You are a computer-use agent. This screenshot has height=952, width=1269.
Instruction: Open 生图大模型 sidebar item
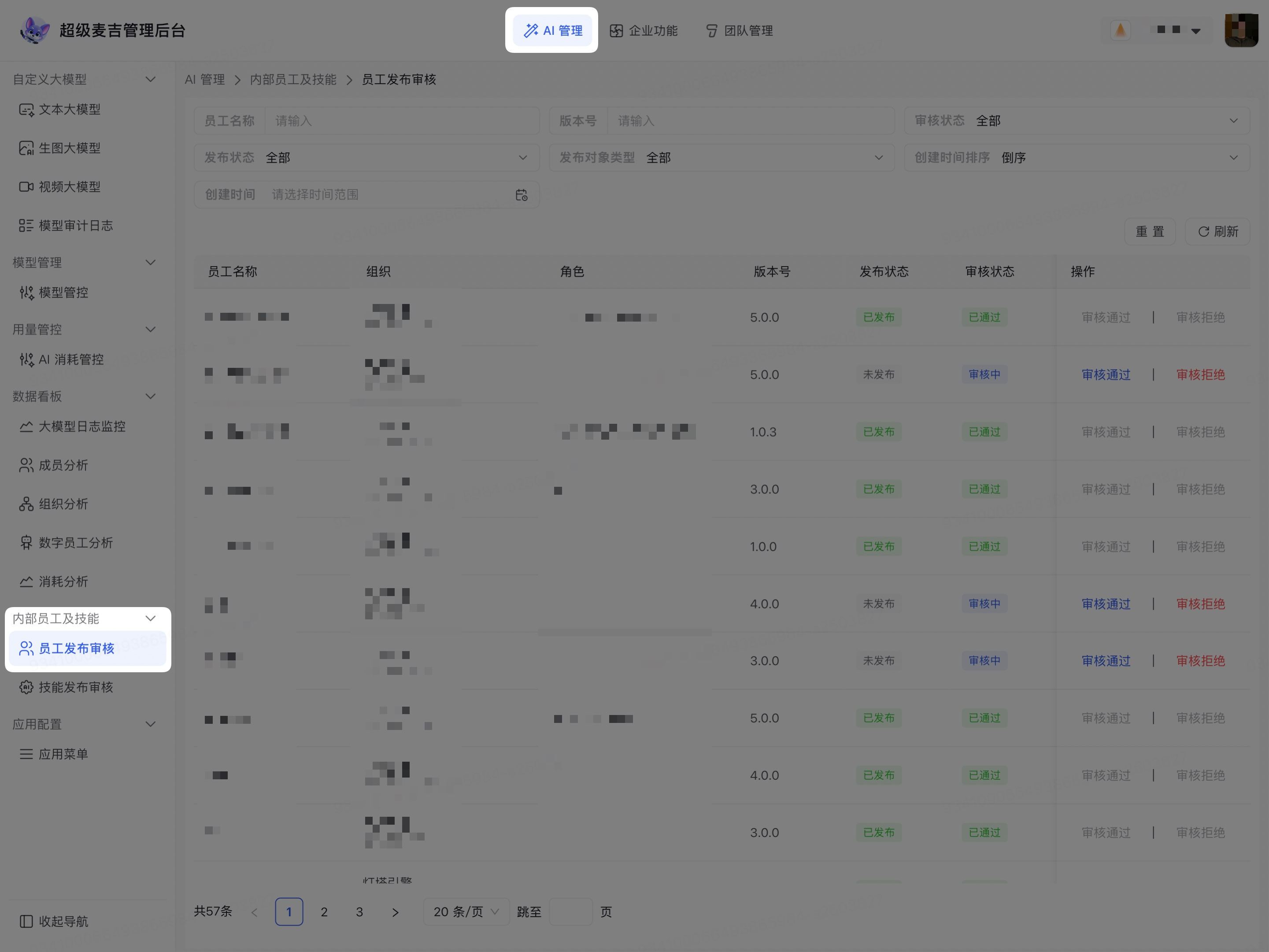click(x=87, y=148)
